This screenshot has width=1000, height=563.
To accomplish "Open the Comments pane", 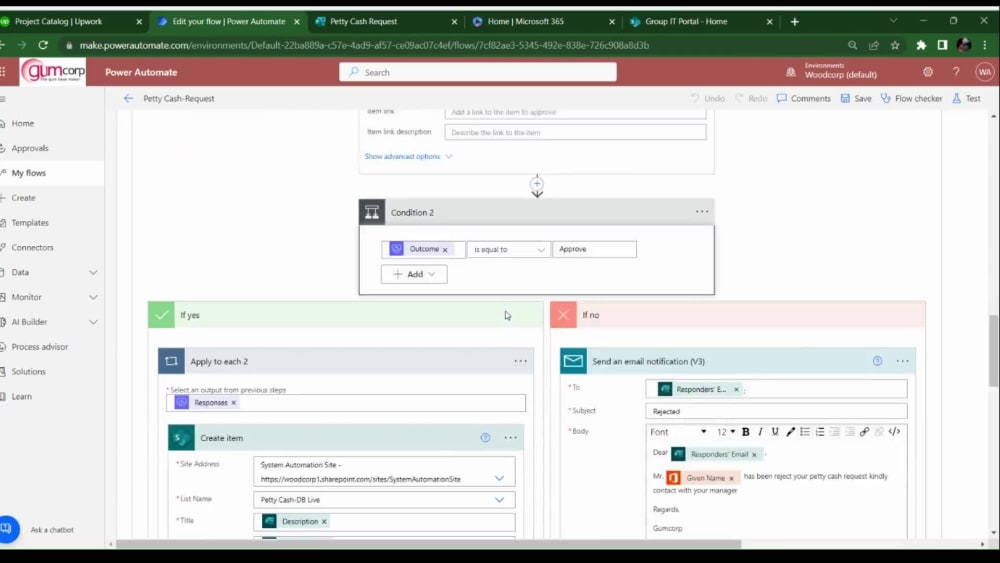I will pos(804,98).
